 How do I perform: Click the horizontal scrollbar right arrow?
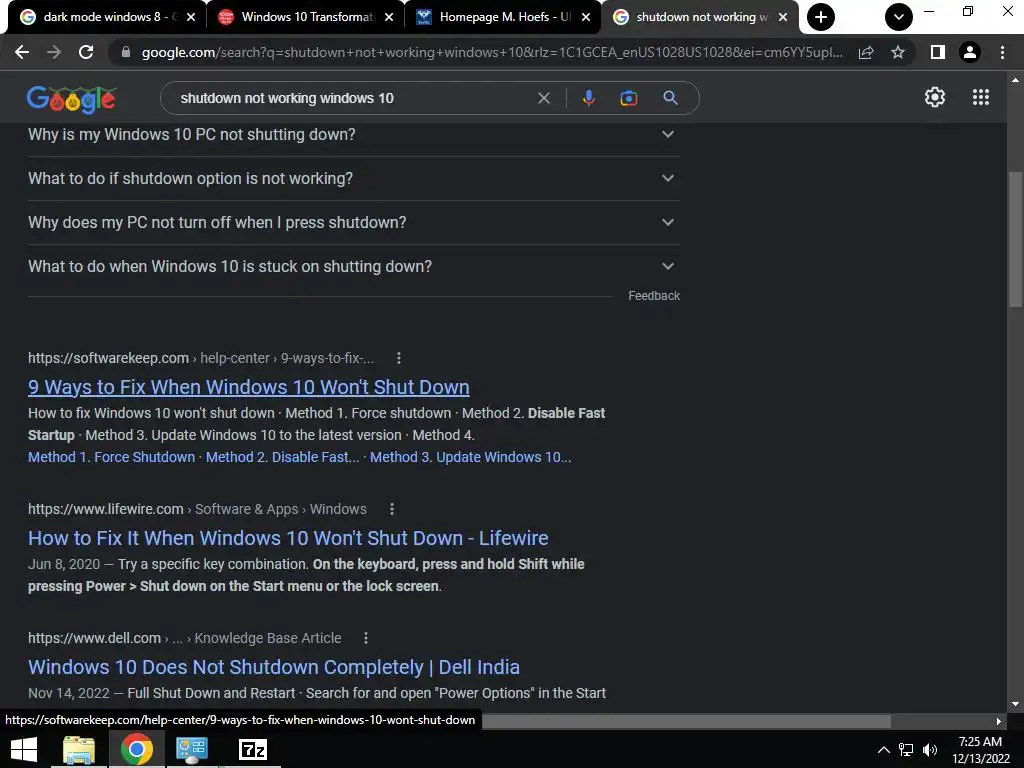click(x=998, y=721)
